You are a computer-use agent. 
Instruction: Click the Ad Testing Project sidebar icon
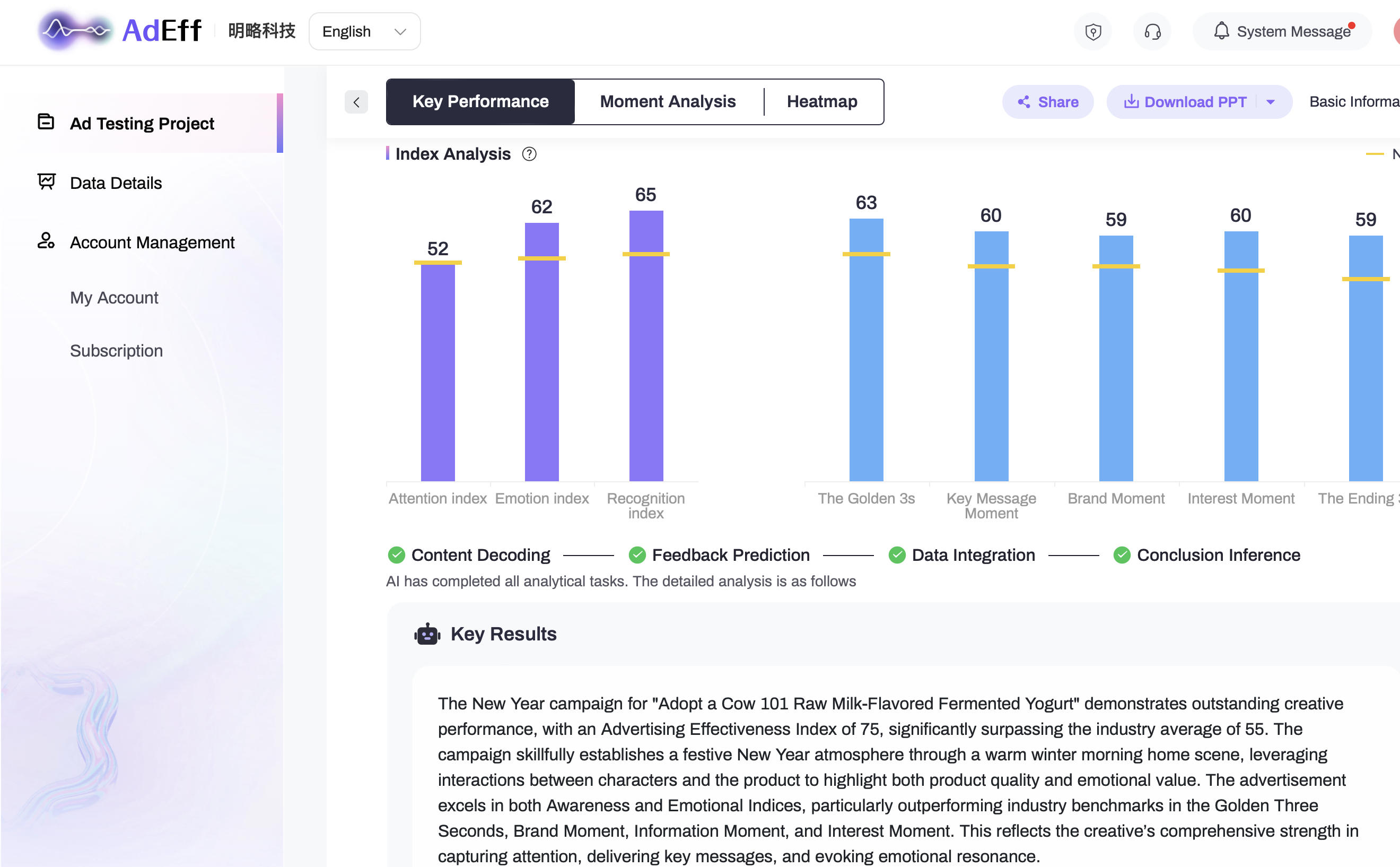click(46, 122)
